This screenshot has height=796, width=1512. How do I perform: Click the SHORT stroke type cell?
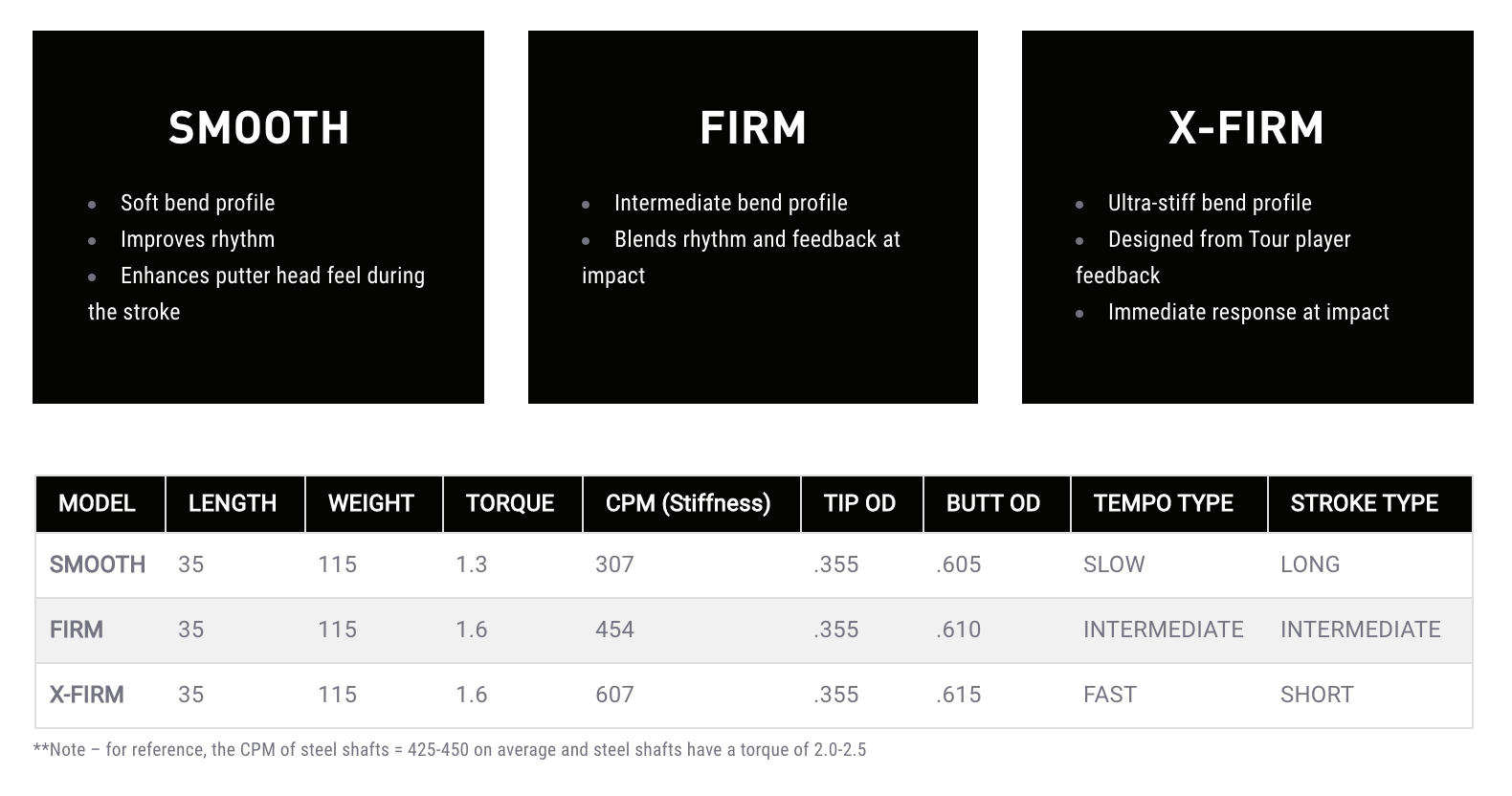click(1317, 695)
